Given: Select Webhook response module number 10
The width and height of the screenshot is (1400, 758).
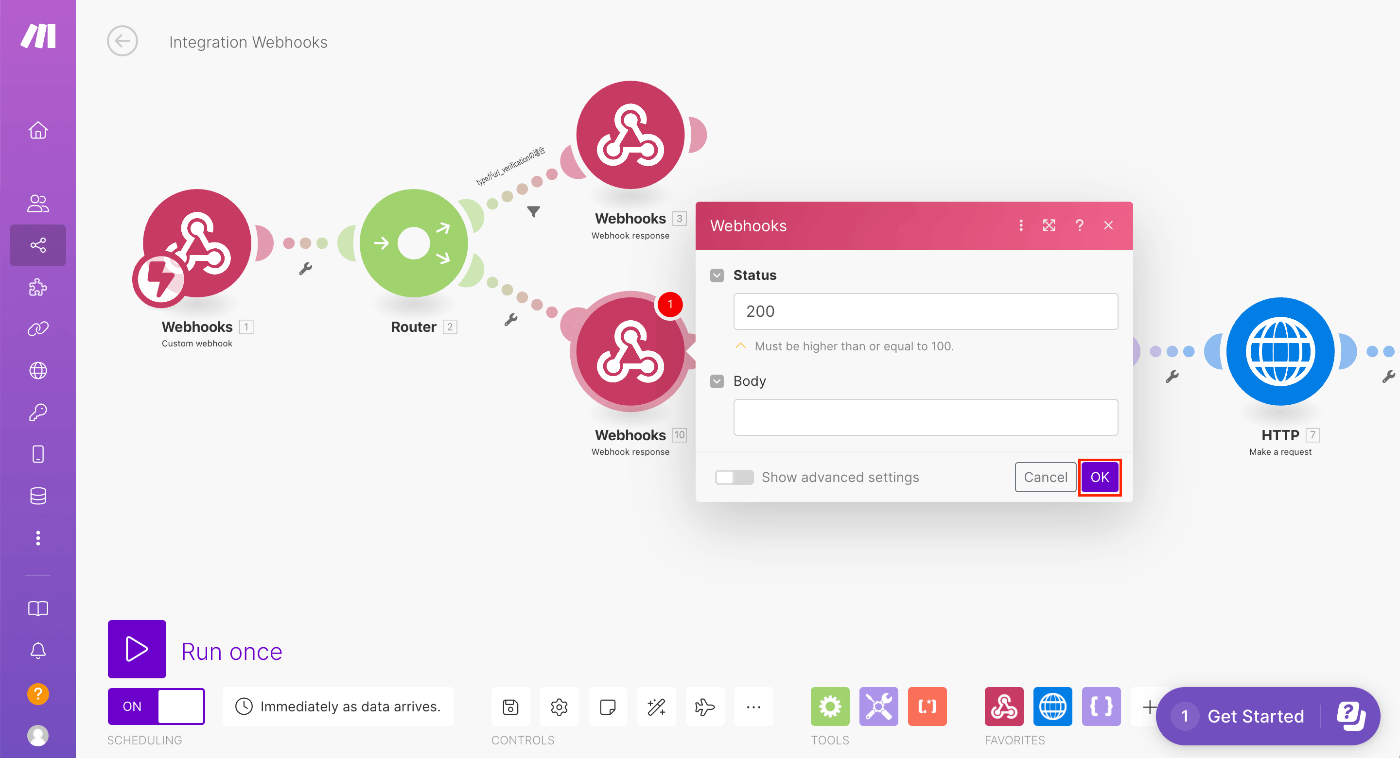Looking at the screenshot, I should (630, 352).
